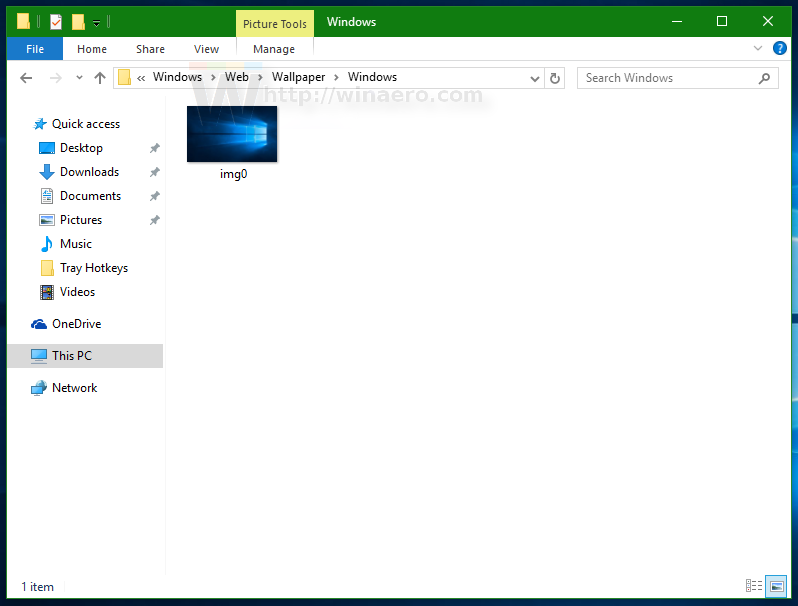The width and height of the screenshot is (798, 606).
Task: Go up one folder level
Action: click(x=100, y=78)
